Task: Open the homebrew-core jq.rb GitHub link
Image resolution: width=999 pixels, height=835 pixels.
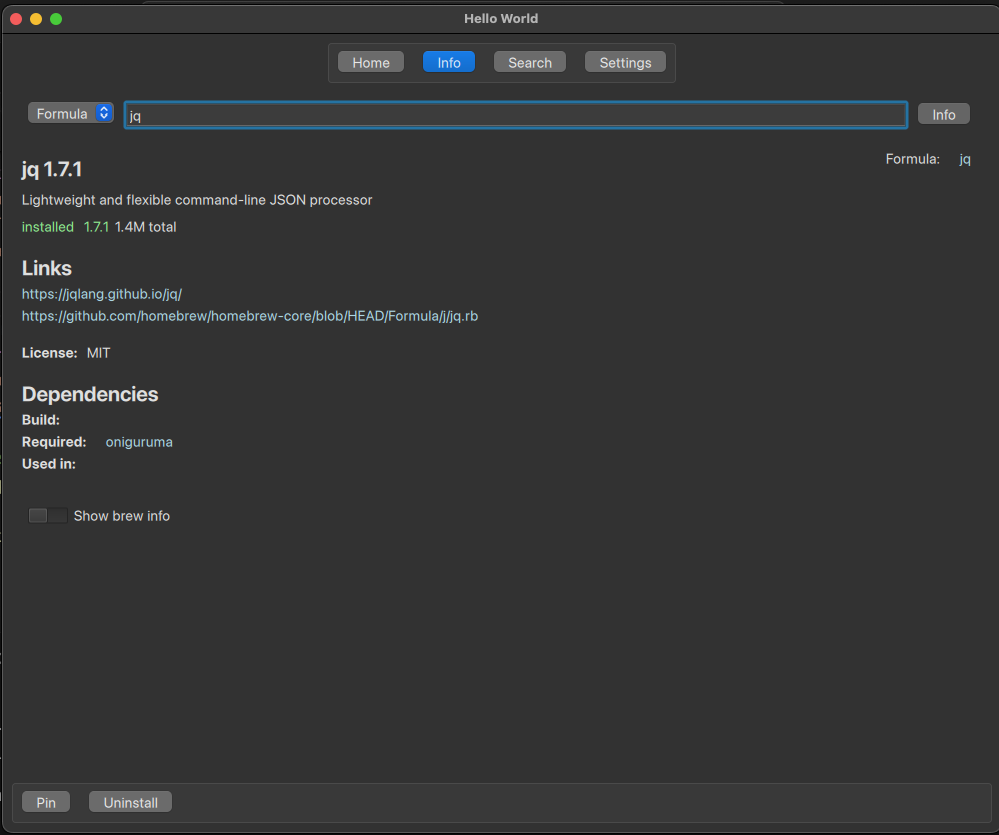Action: (250, 316)
